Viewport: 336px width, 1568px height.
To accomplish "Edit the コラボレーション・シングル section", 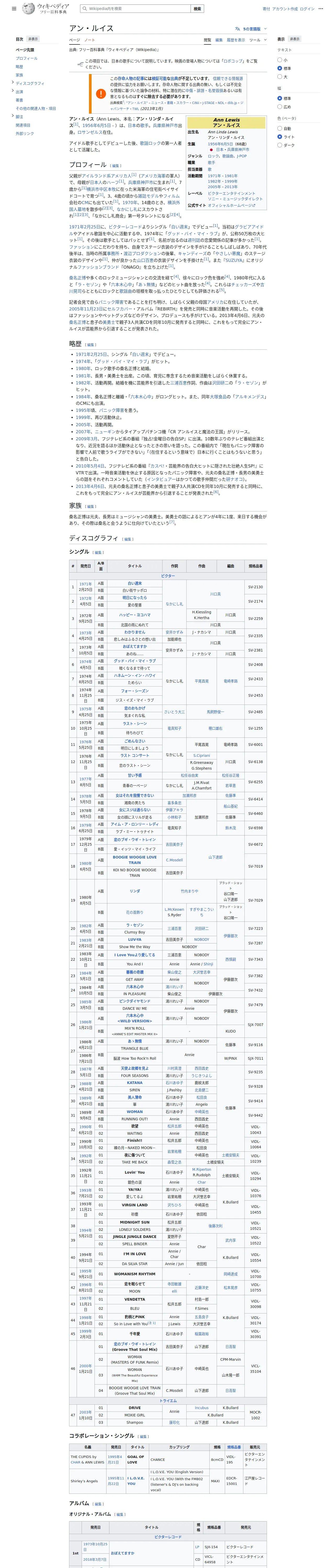I will tap(144, 1437).
